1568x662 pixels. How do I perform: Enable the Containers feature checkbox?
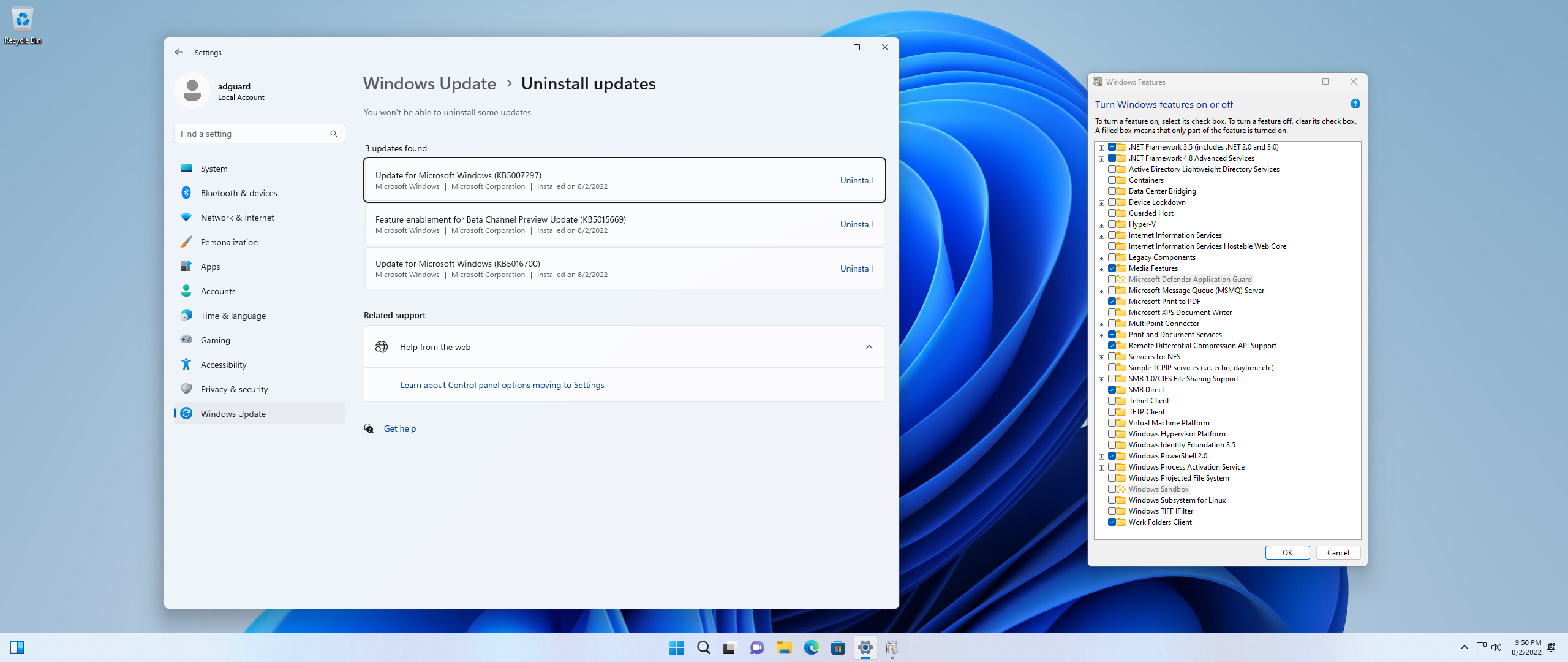click(x=1112, y=180)
